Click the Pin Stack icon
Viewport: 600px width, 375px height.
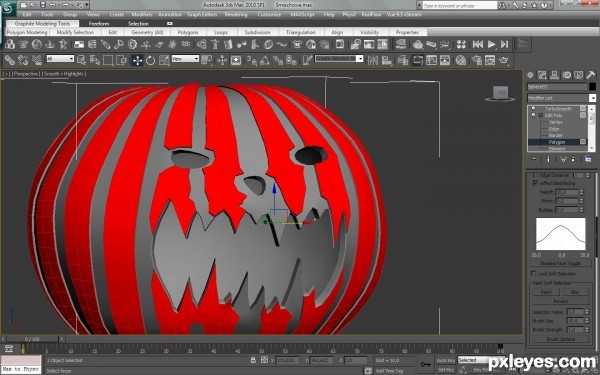tap(534, 159)
